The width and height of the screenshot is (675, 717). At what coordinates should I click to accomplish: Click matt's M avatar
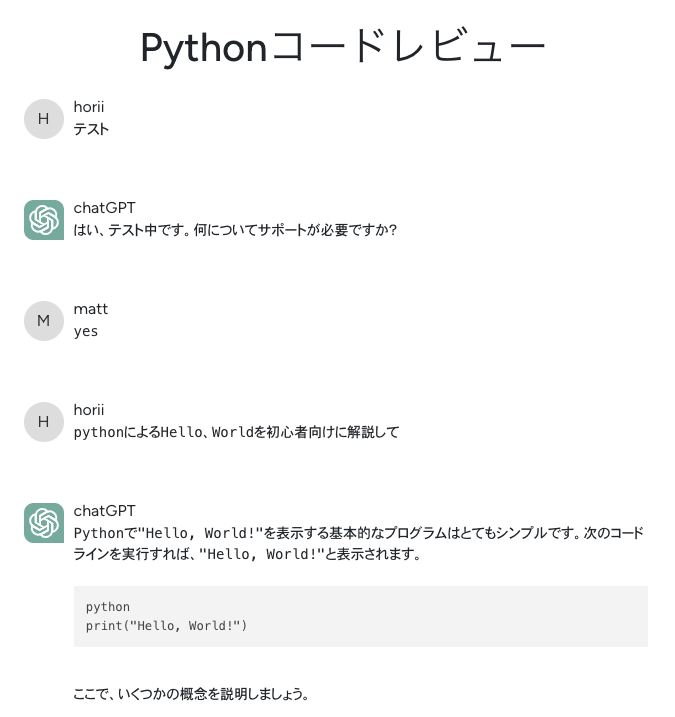(x=43, y=321)
